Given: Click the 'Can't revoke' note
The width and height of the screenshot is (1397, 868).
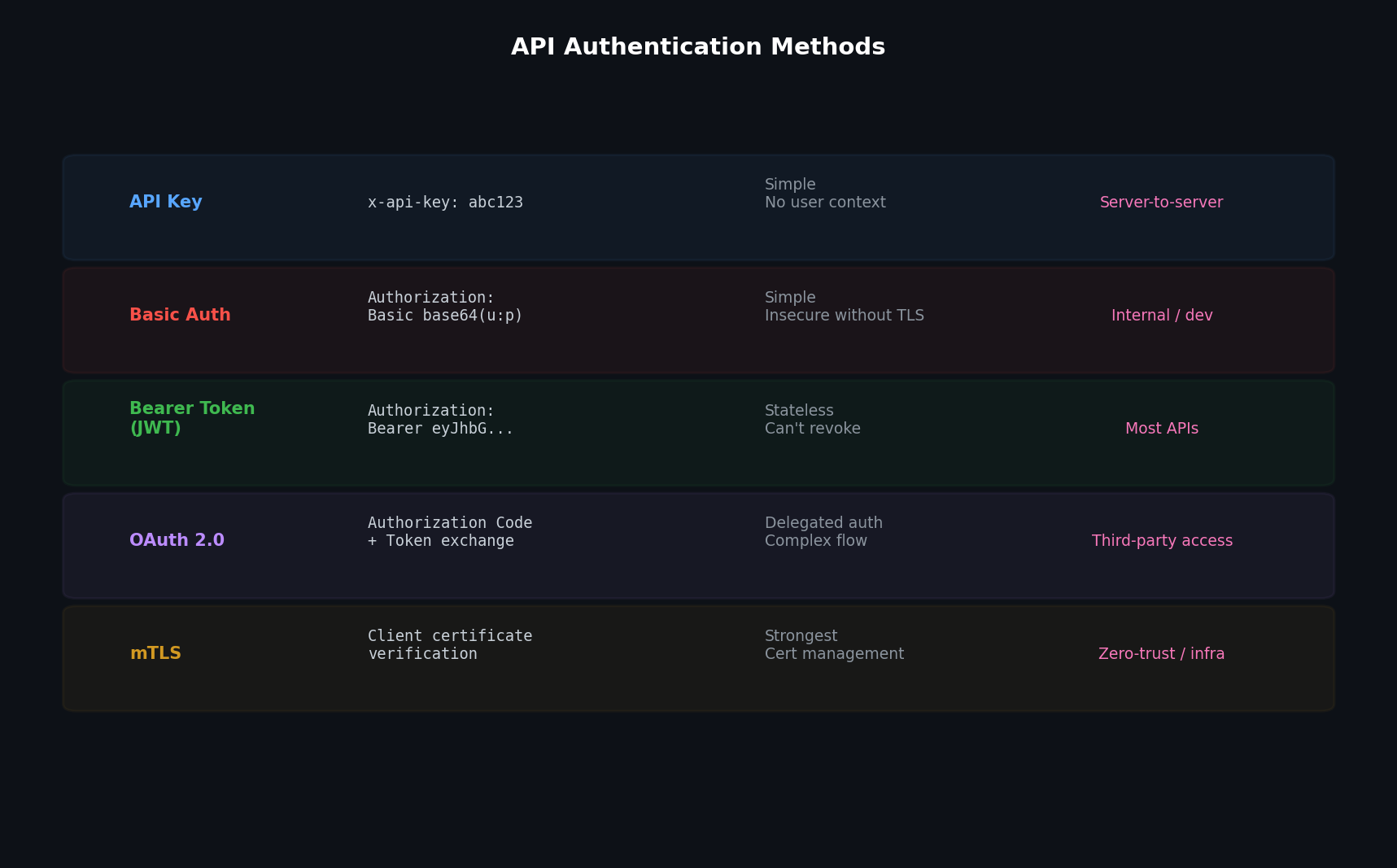Looking at the screenshot, I should 813,429.
